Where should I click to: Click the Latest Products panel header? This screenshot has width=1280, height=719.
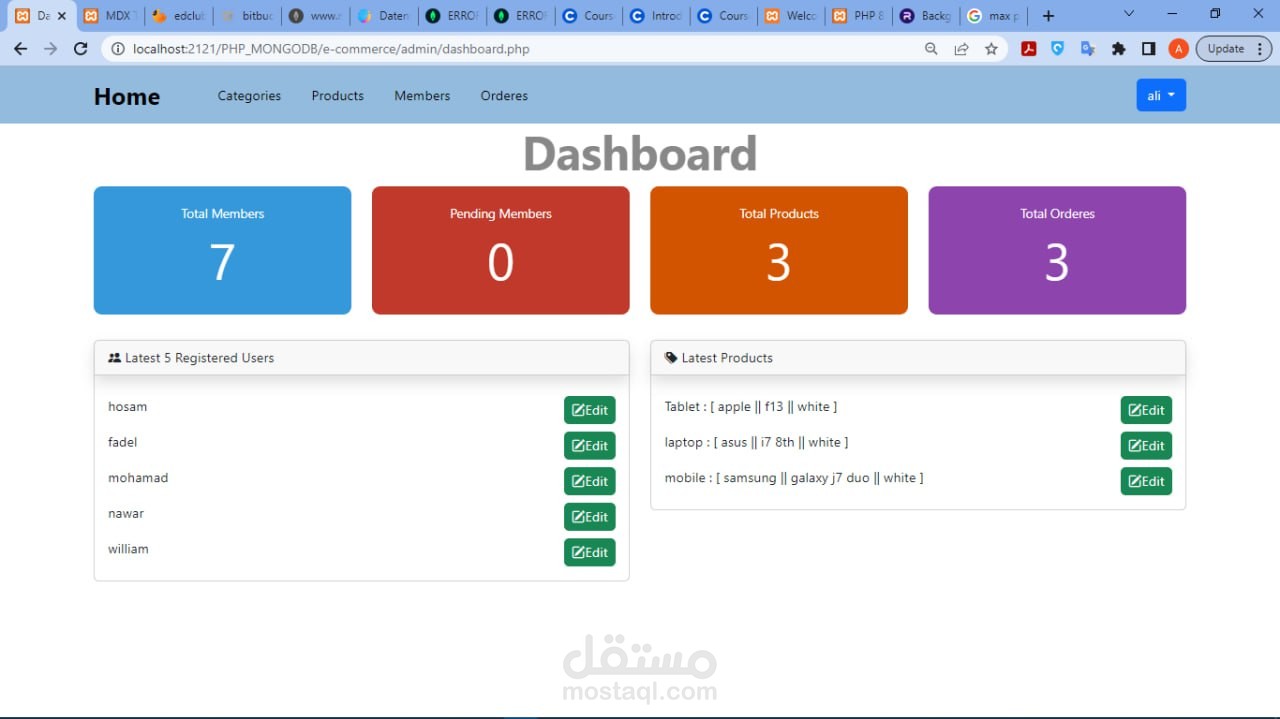click(918, 358)
